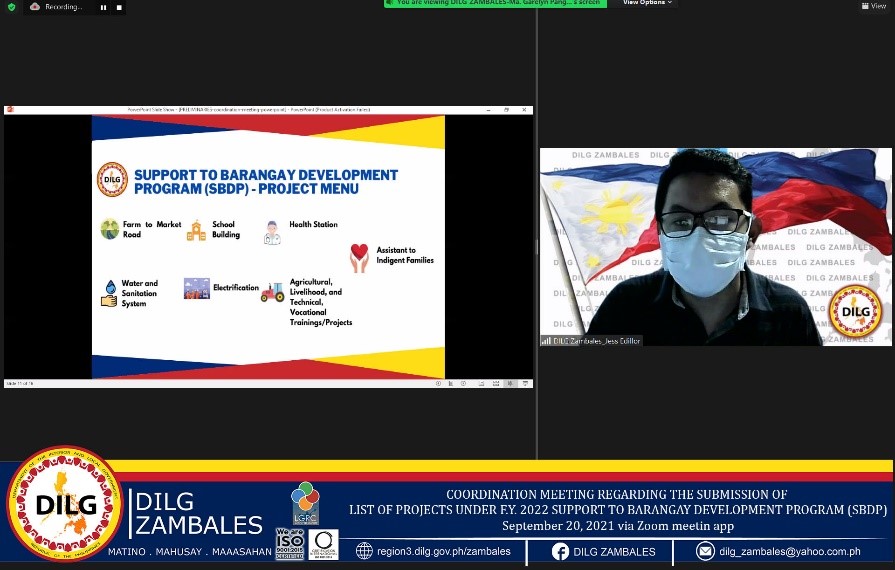This screenshot has width=895, height=570.
Task: Click the dilg_zambales@yahoo.com.ph email address
Action: 790,552
